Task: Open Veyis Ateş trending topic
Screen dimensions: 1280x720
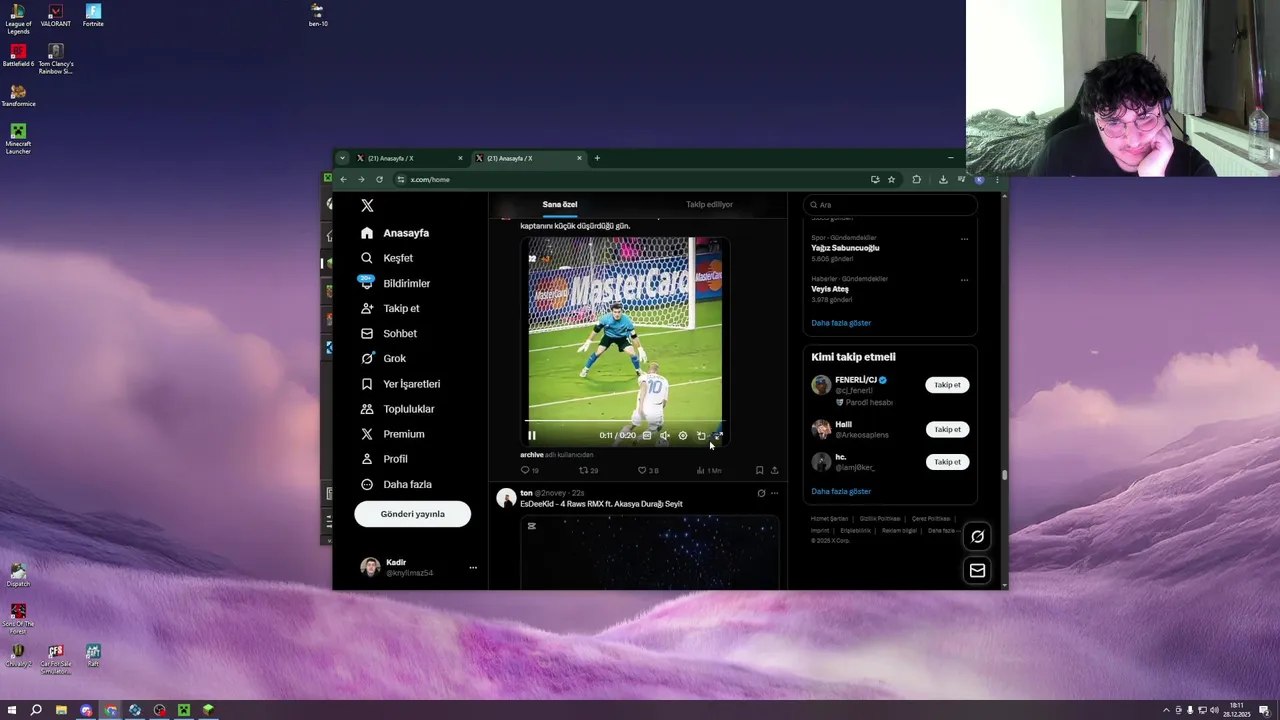Action: pos(830,289)
